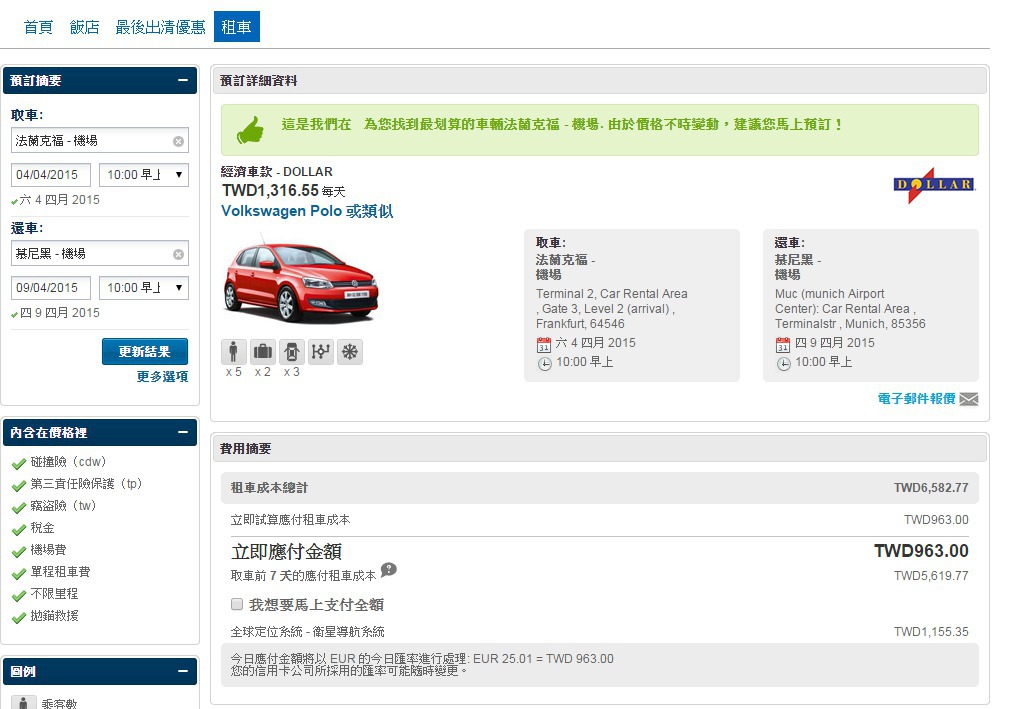
Task: Click the 竊盜險 (tw) inclusion item
Action: [63, 506]
